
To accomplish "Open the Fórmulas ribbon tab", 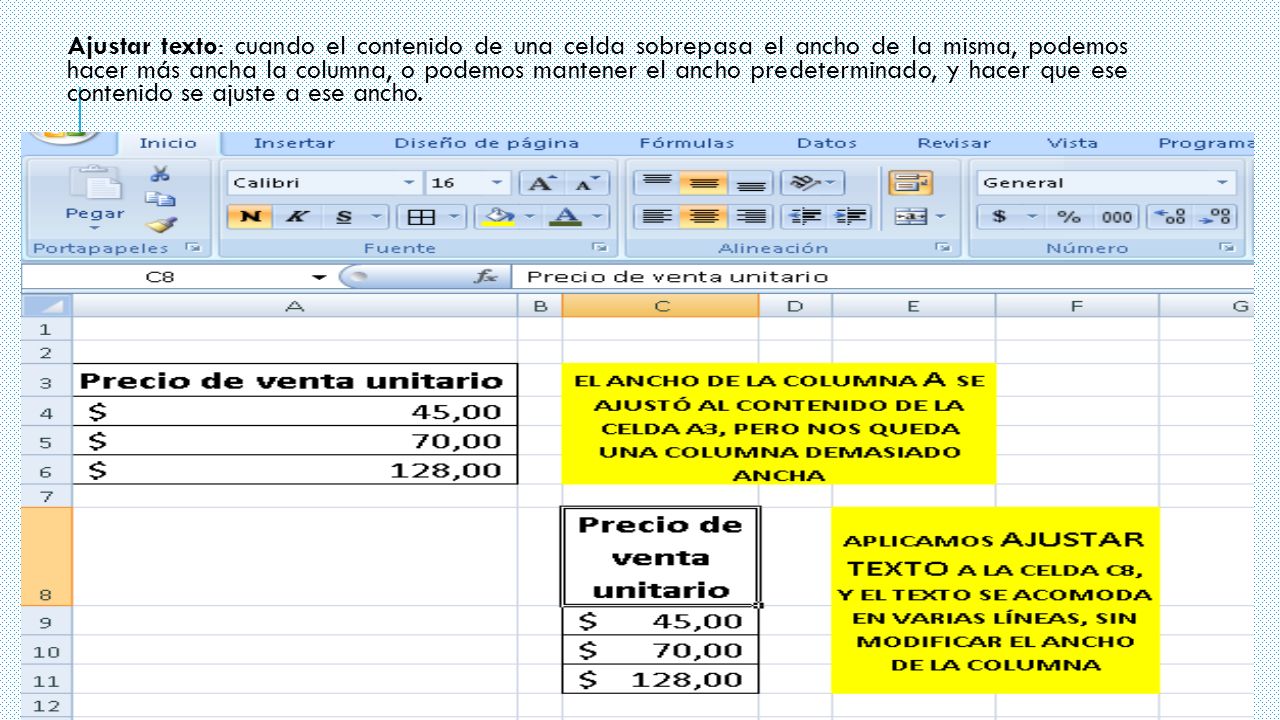I will [x=686, y=143].
